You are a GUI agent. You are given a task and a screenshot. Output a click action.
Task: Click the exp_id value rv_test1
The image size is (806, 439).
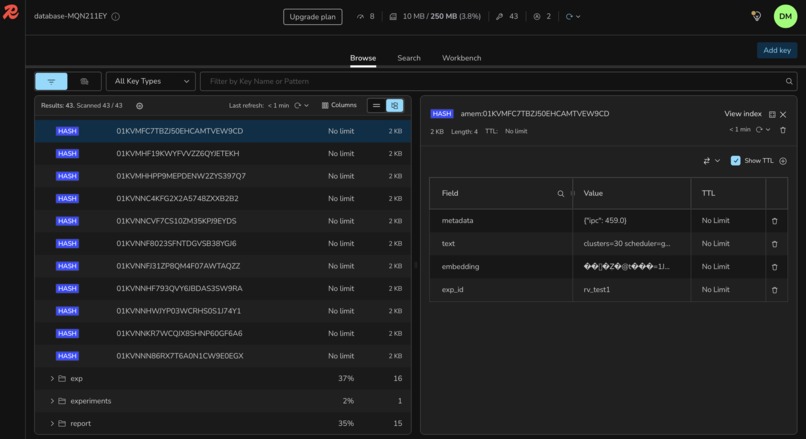pos(596,289)
